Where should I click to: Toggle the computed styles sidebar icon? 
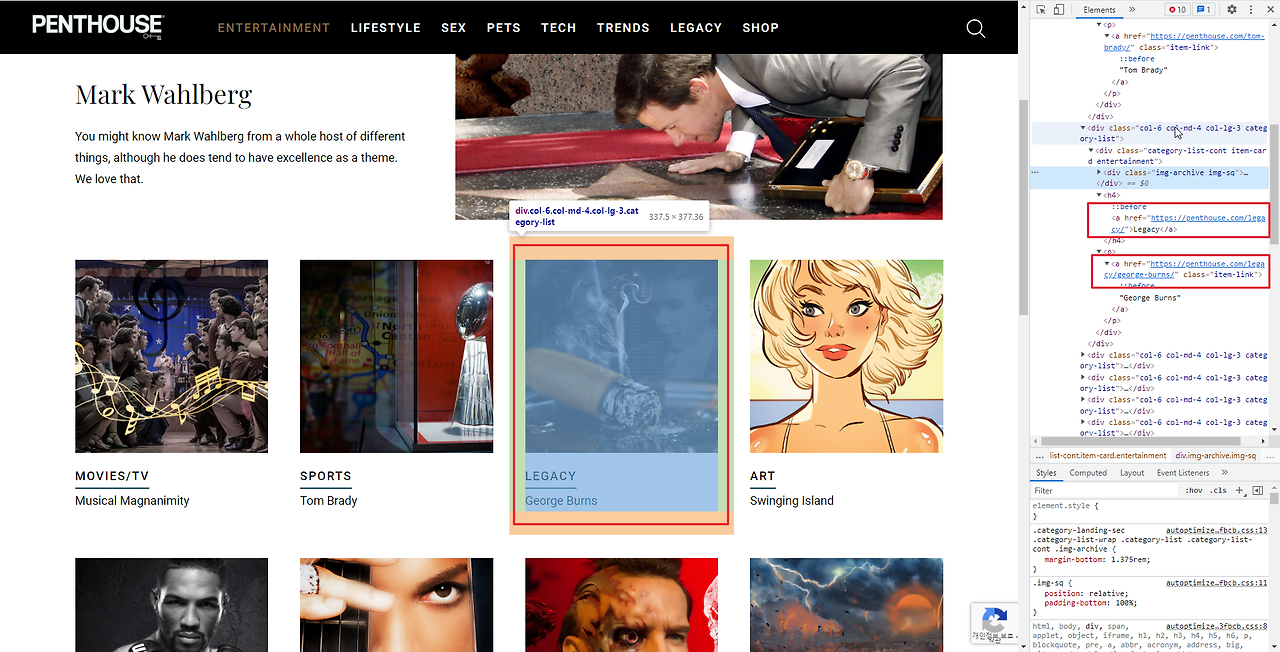pos(1257,491)
